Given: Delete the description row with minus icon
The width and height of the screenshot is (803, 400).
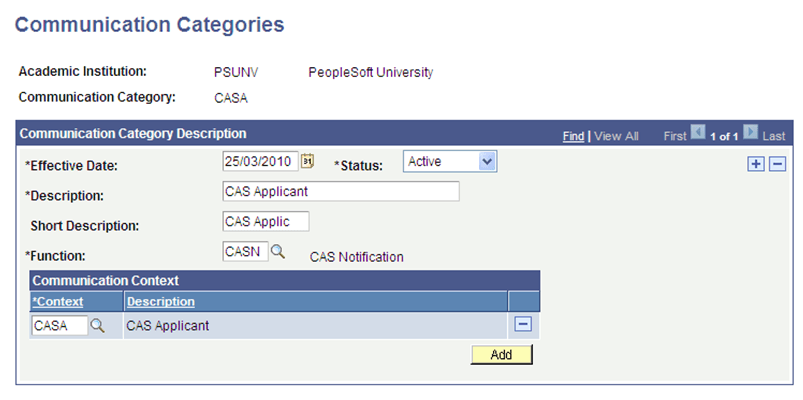Looking at the screenshot, I should (x=776, y=164).
